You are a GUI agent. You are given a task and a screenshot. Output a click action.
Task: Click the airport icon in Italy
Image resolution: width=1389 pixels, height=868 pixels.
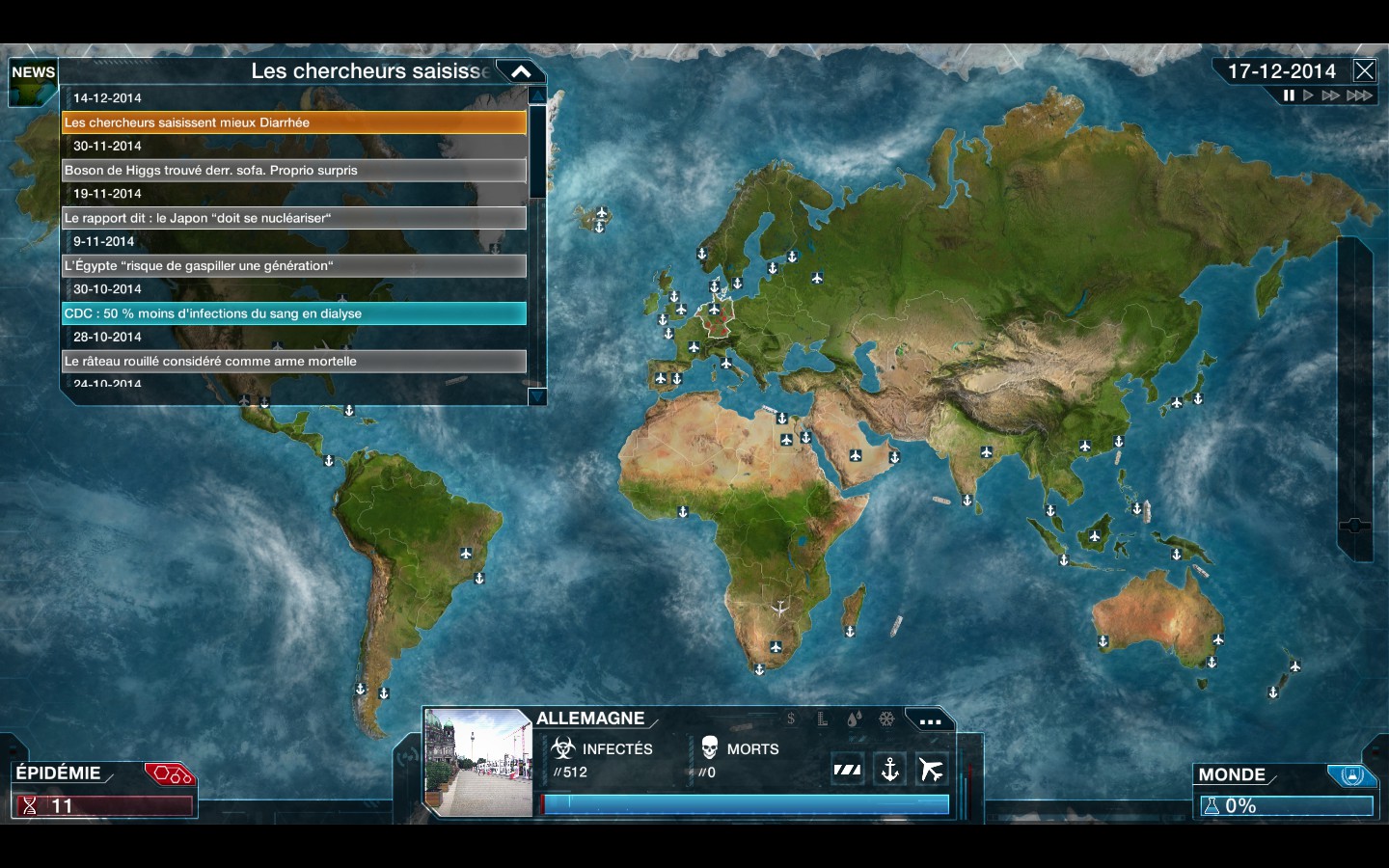click(x=726, y=364)
